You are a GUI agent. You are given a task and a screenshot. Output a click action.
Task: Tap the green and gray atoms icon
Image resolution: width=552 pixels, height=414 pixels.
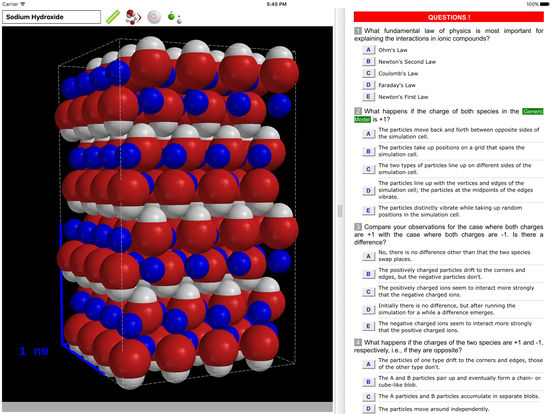point(175,17)
